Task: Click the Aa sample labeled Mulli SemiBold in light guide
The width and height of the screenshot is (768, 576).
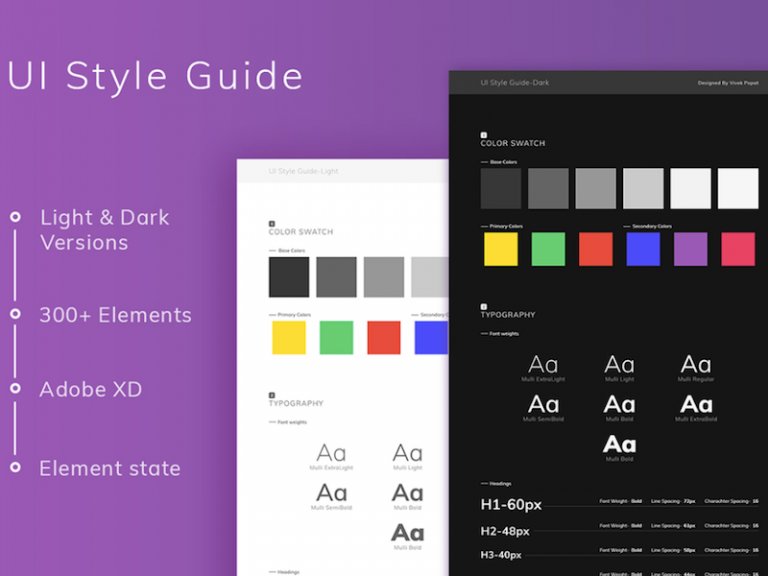Action: (x=331, y=493)
